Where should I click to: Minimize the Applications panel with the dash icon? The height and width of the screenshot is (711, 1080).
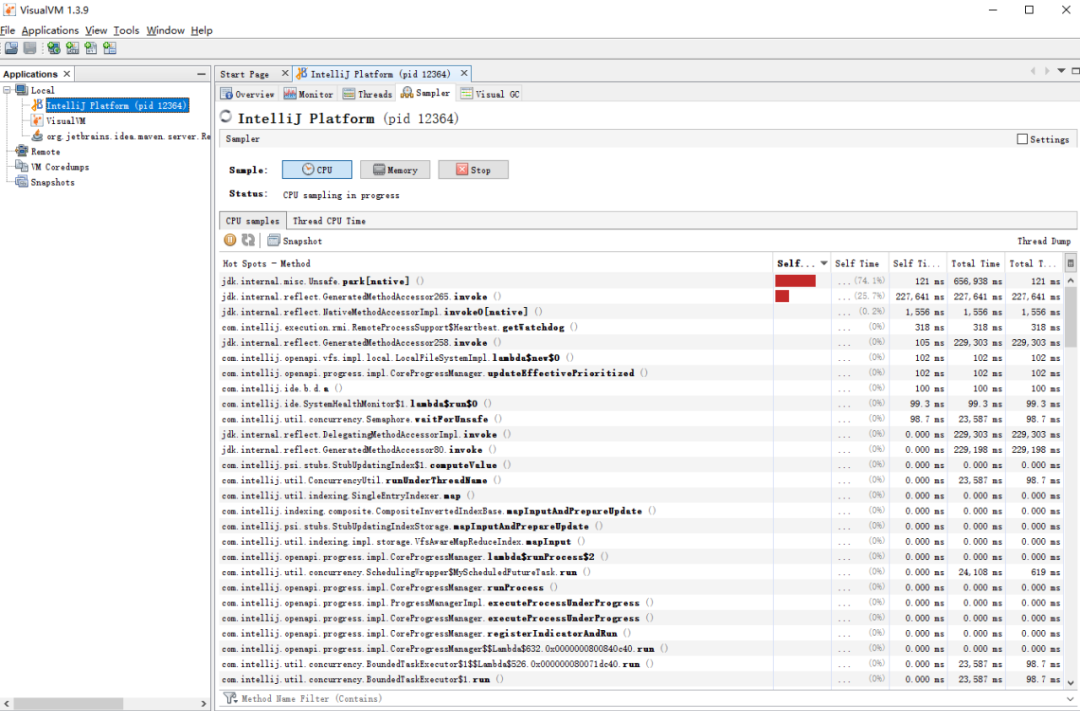point(201,74)
